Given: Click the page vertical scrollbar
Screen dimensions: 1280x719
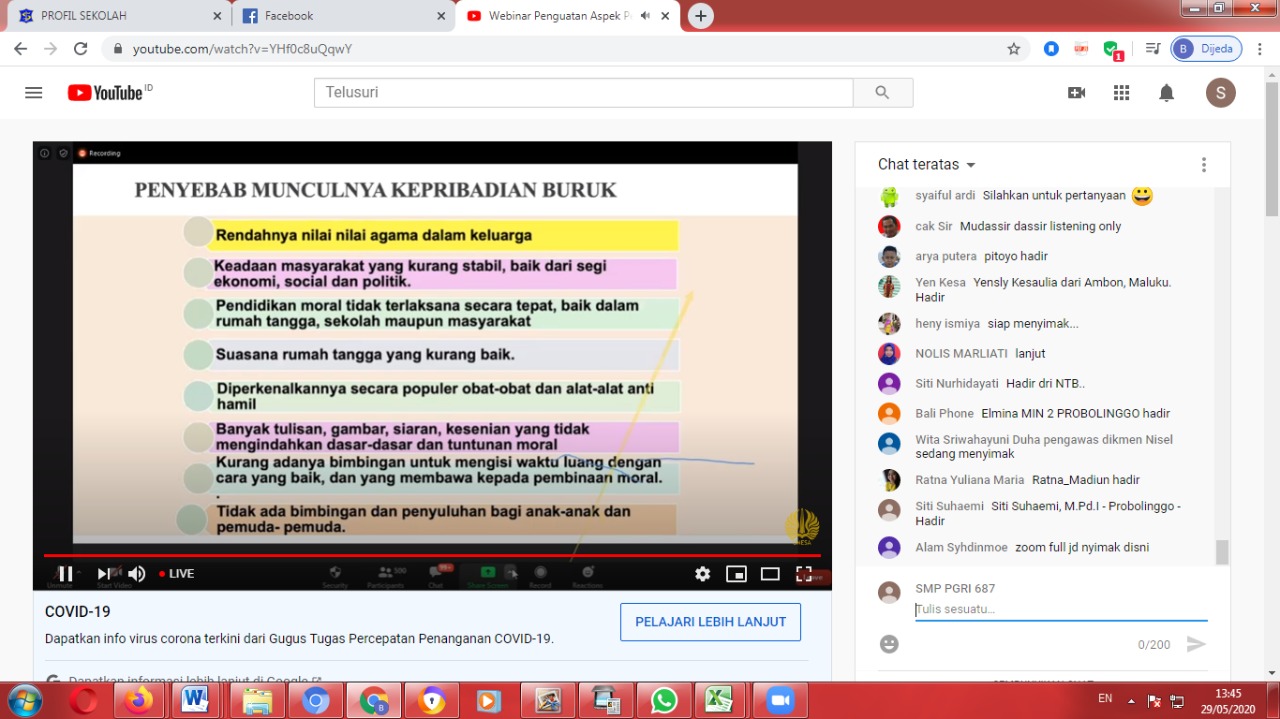Looking at the screenshot, I should tap(1272, 150).
